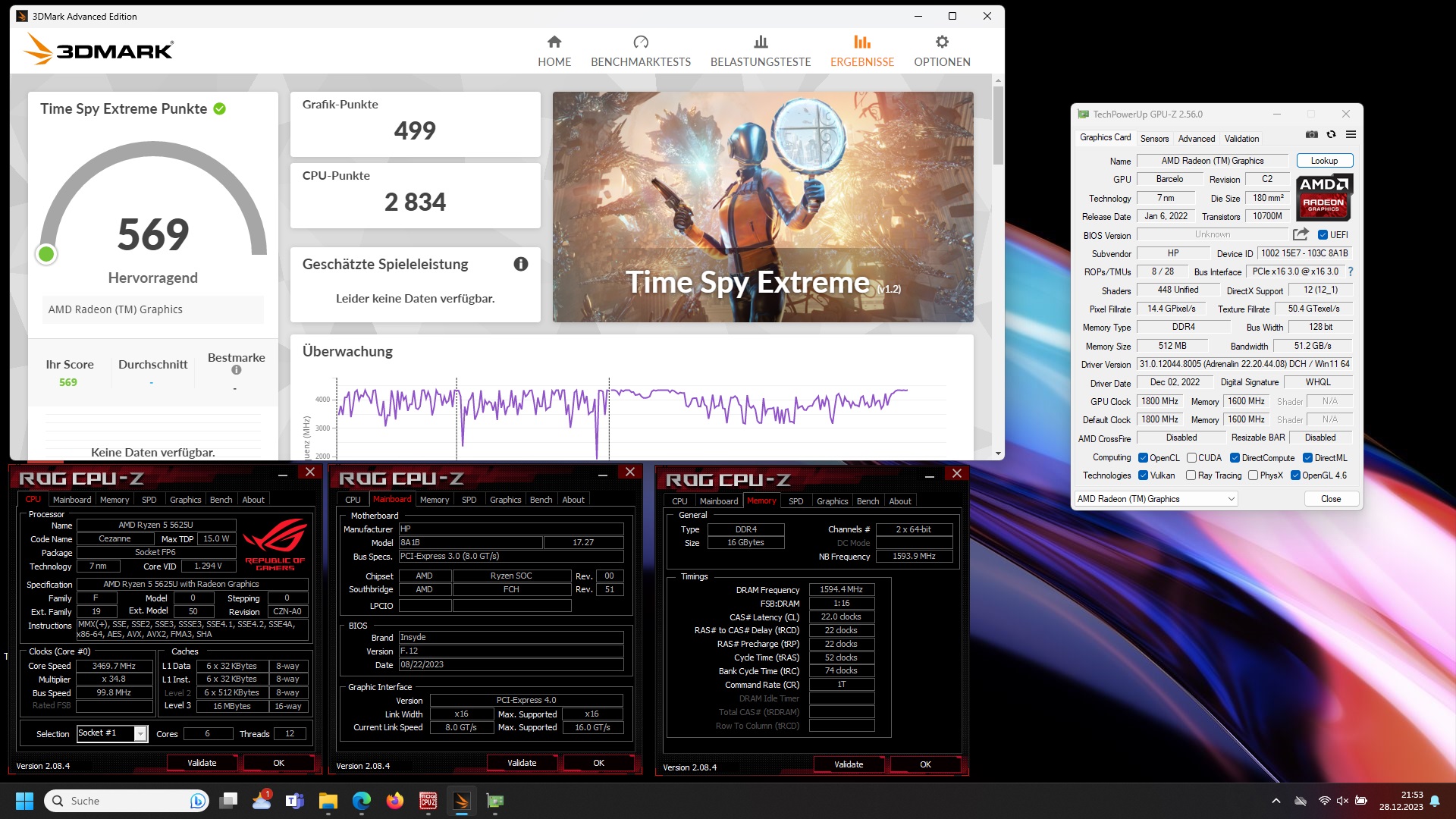
Task: Click OK in the Mainboard CPU-Z window
Action: pos(598,763)
